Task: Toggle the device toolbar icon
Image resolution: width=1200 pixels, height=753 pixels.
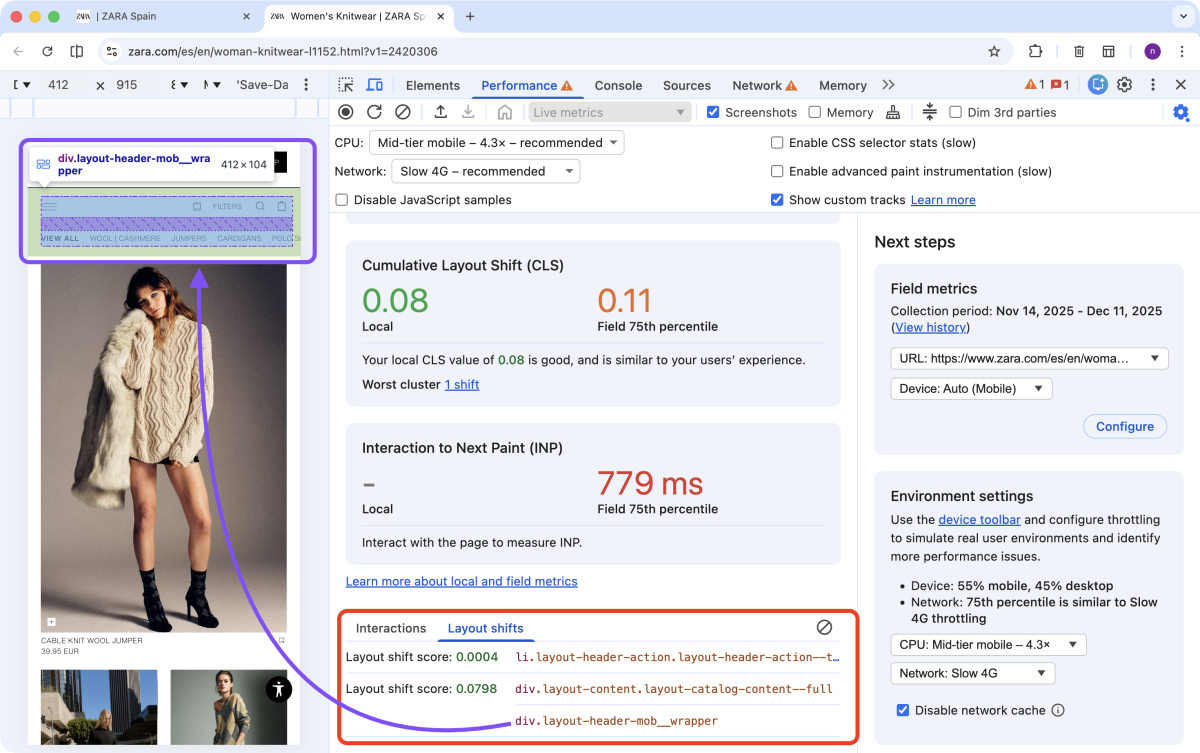Action: point(374,85)
